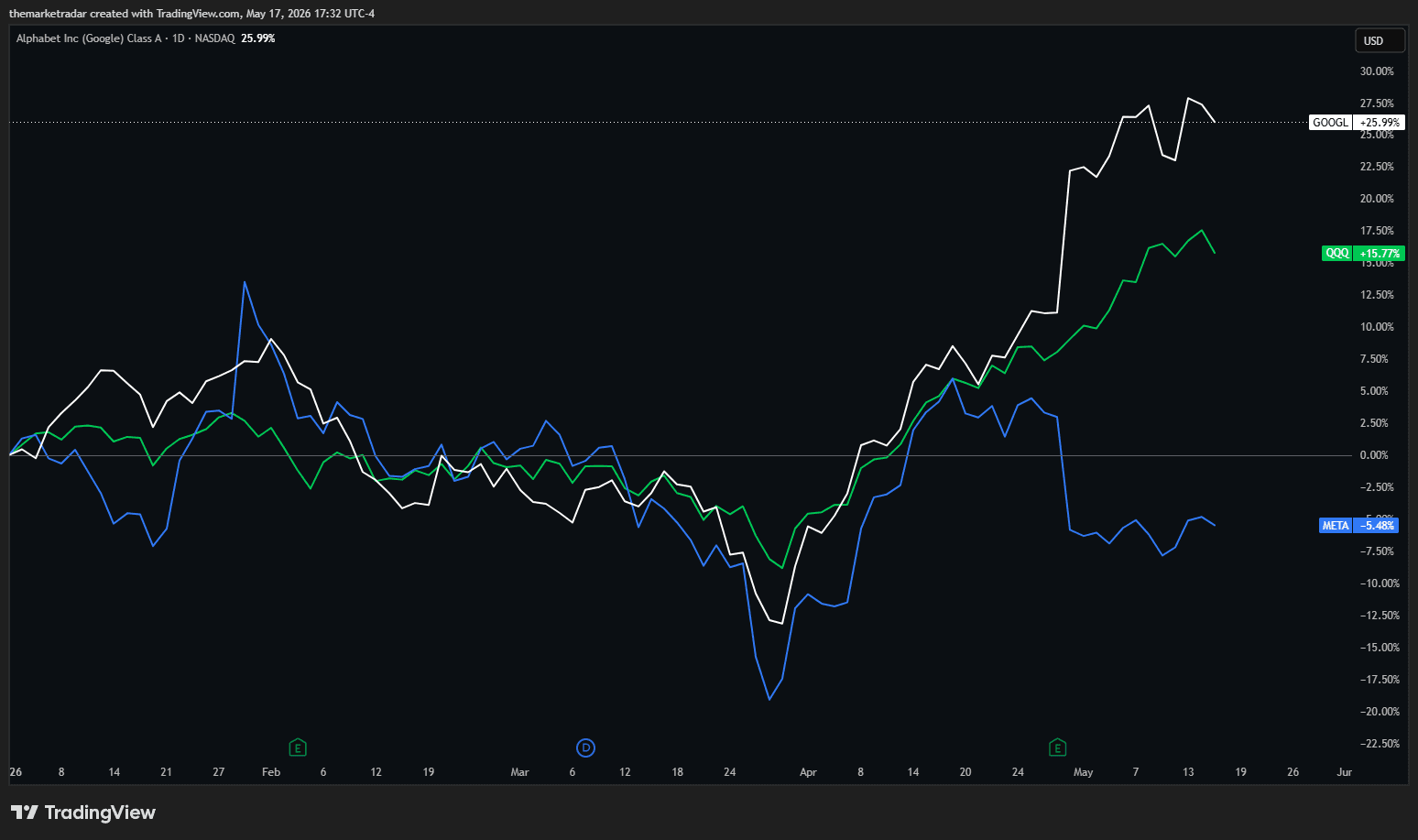This screenshot has height=840, width=1418.
Task: Click the May label on time axis
Action: pos(1084,772)
